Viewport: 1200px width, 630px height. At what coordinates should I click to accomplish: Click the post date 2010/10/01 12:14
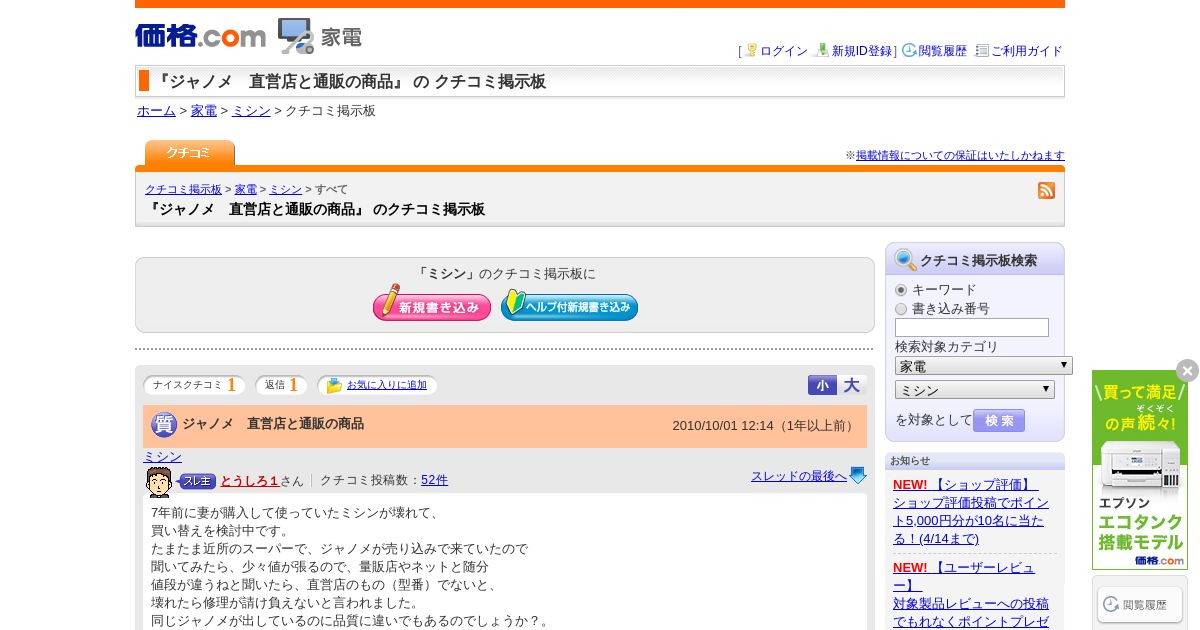[x=723, y=425]
